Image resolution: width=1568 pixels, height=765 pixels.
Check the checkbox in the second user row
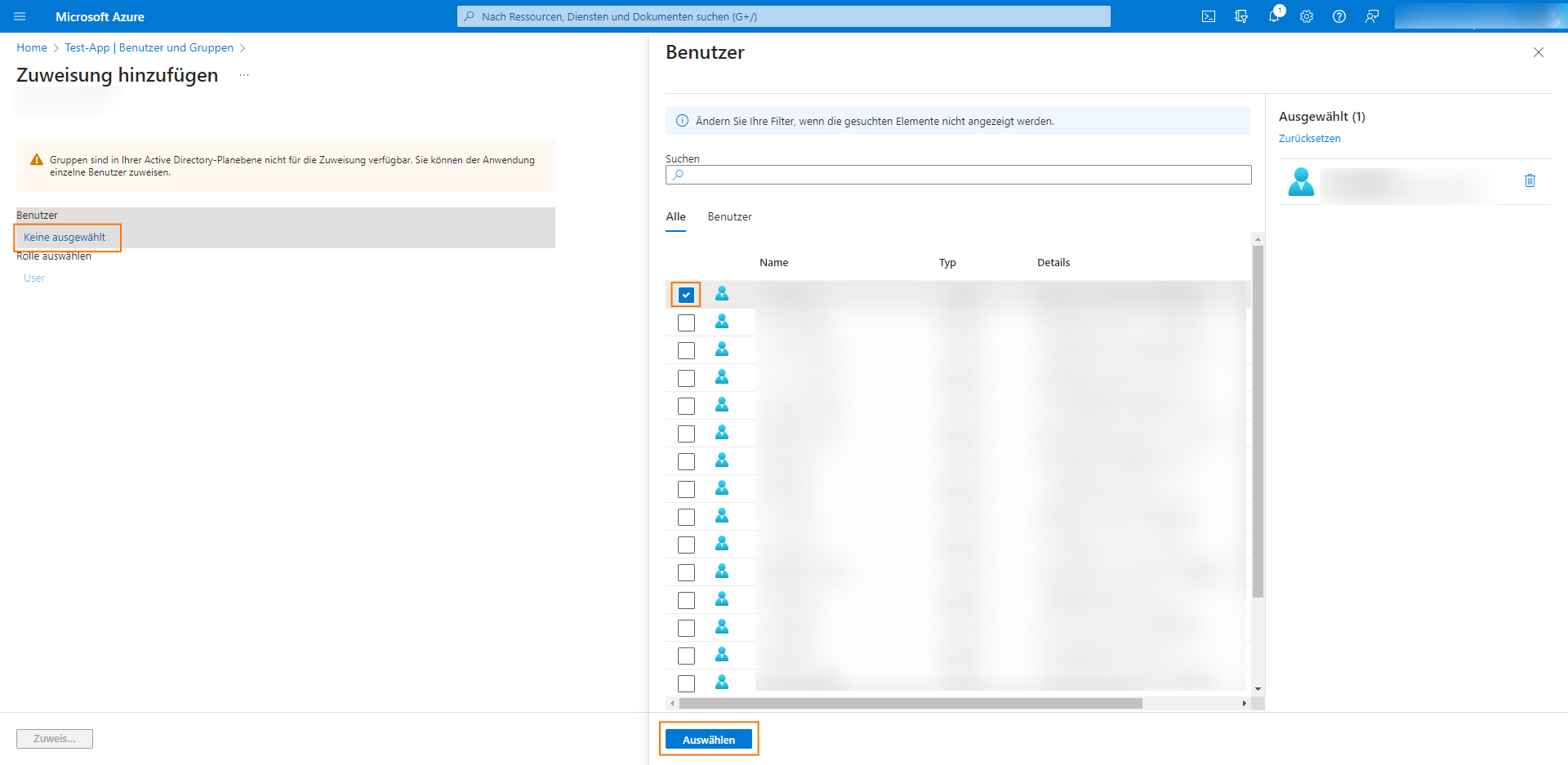(685, 322)
